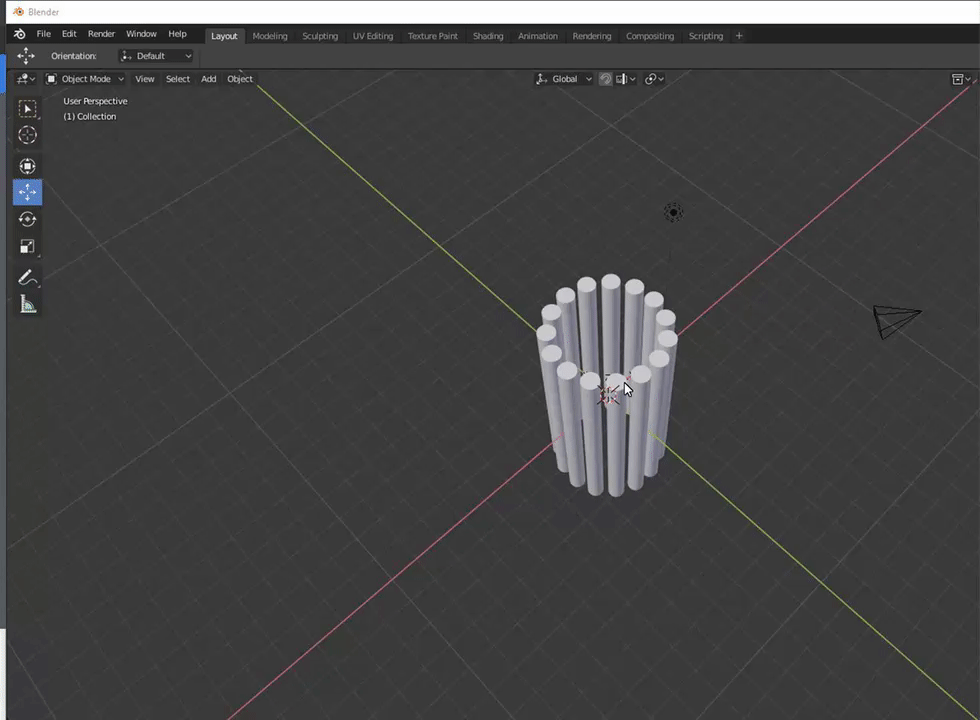Open the Help menu
This screenshot has height=720, width=980.
[x=178, y=34]
